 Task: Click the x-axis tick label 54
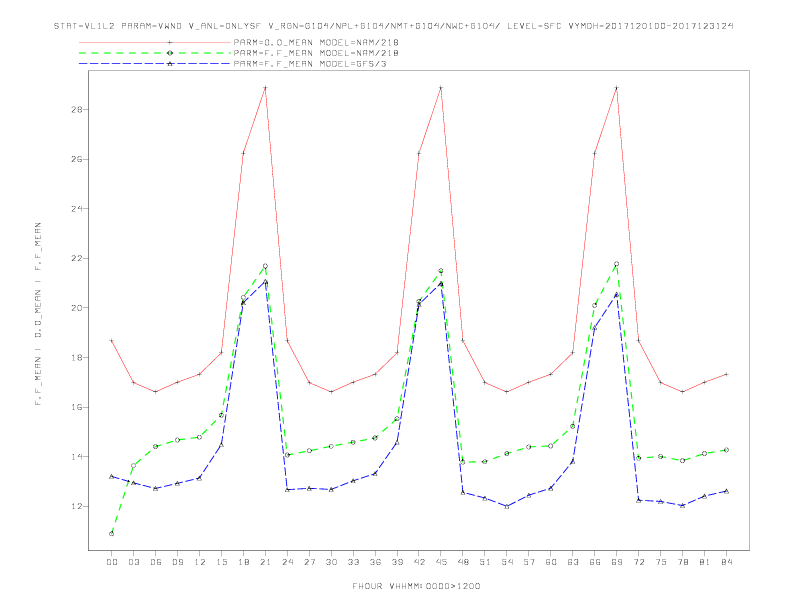coord(507,562)
